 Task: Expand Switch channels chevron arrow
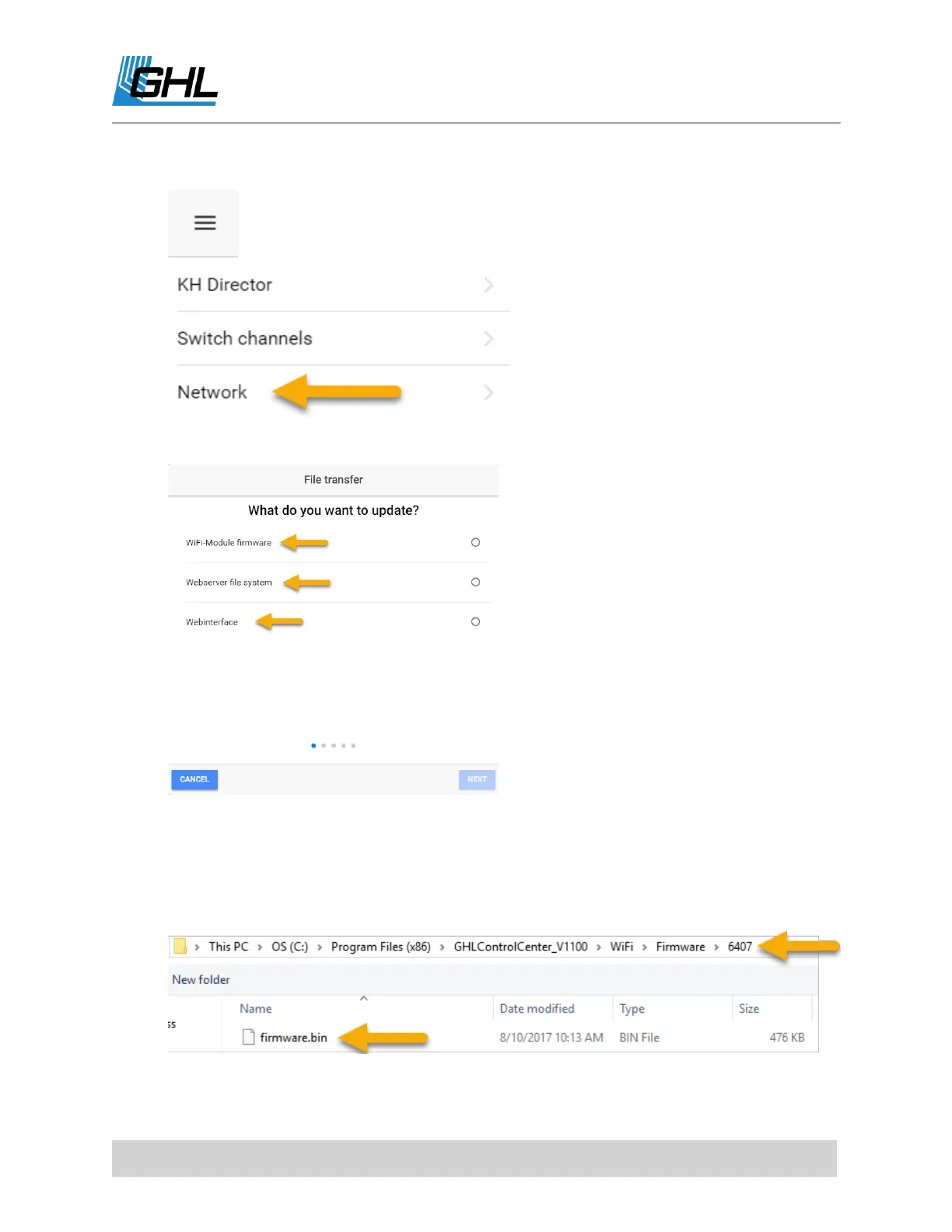pyautogui.click(x=488, y=338)
